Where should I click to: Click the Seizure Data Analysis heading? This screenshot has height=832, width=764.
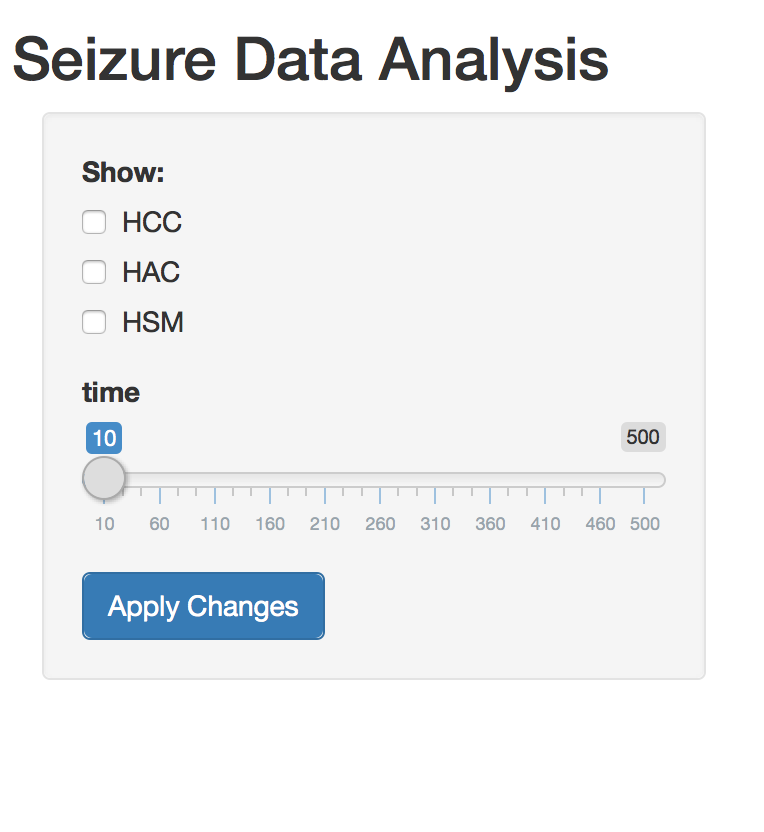point(310,59)
